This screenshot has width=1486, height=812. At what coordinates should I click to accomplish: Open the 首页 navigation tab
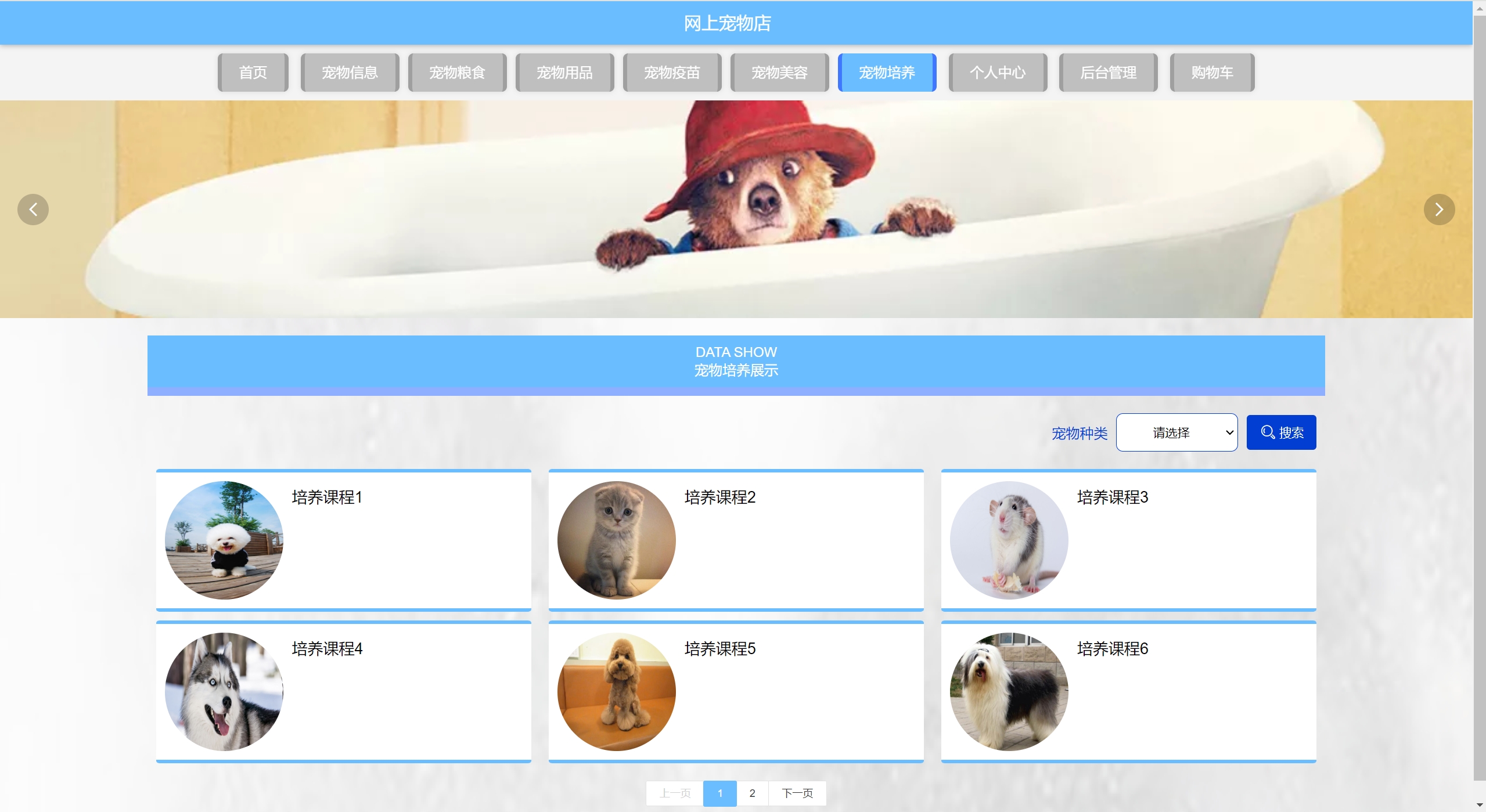(253, 73)
